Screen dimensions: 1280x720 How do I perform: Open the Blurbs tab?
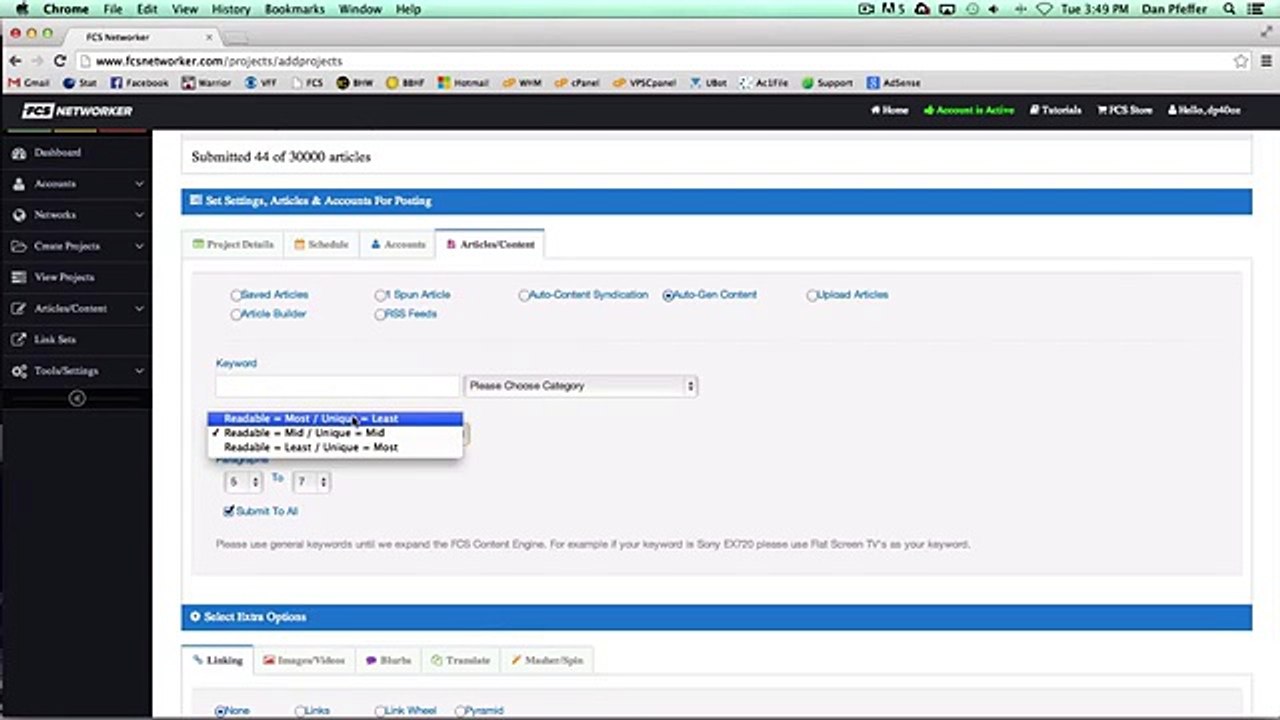coord(388,660)
